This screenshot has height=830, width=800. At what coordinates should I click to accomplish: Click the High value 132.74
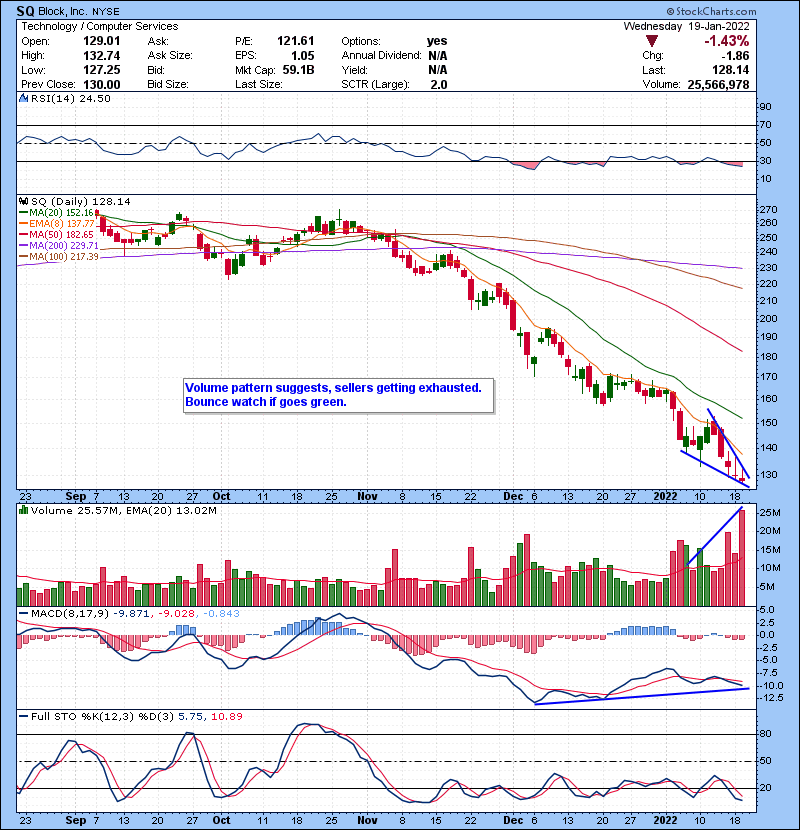(102, 56)
